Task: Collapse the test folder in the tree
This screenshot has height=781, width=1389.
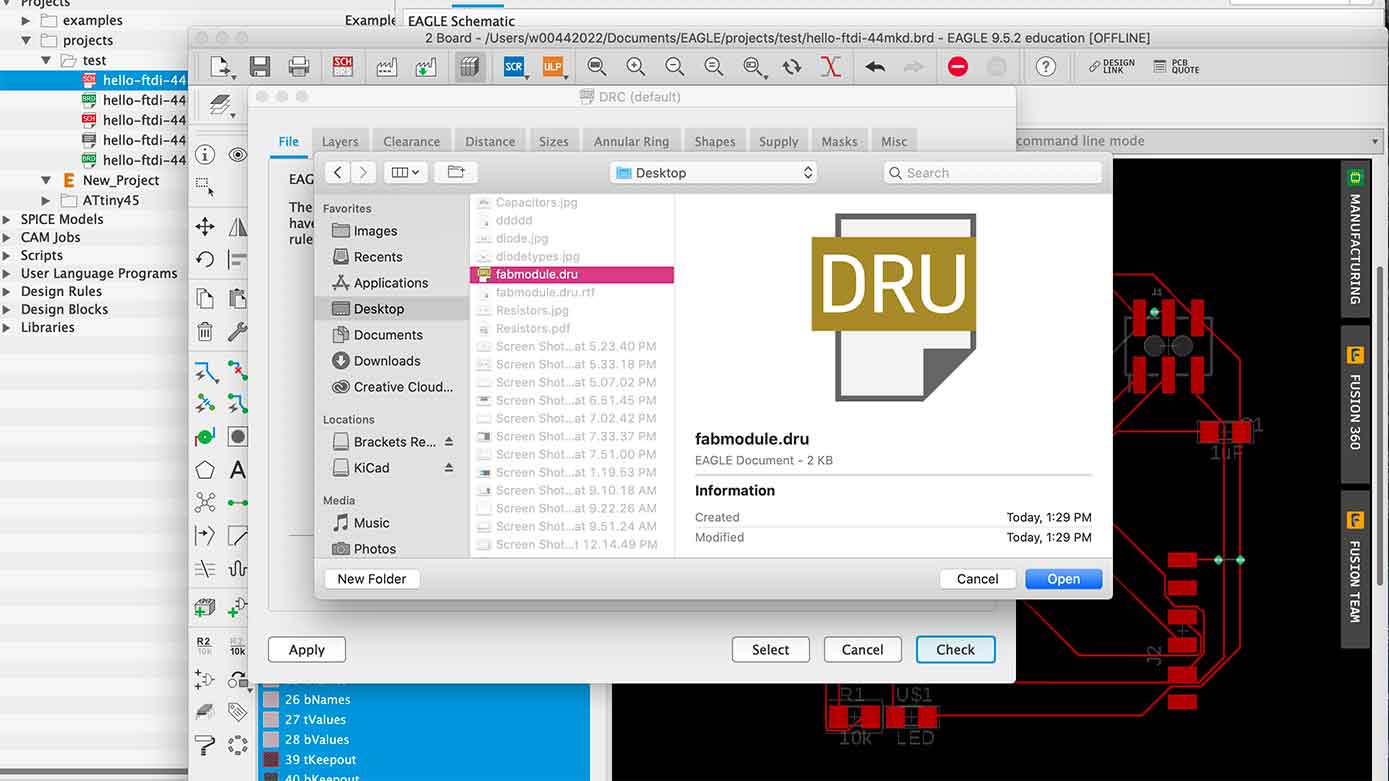Action: pyautogui.click(x=46, y=60)
